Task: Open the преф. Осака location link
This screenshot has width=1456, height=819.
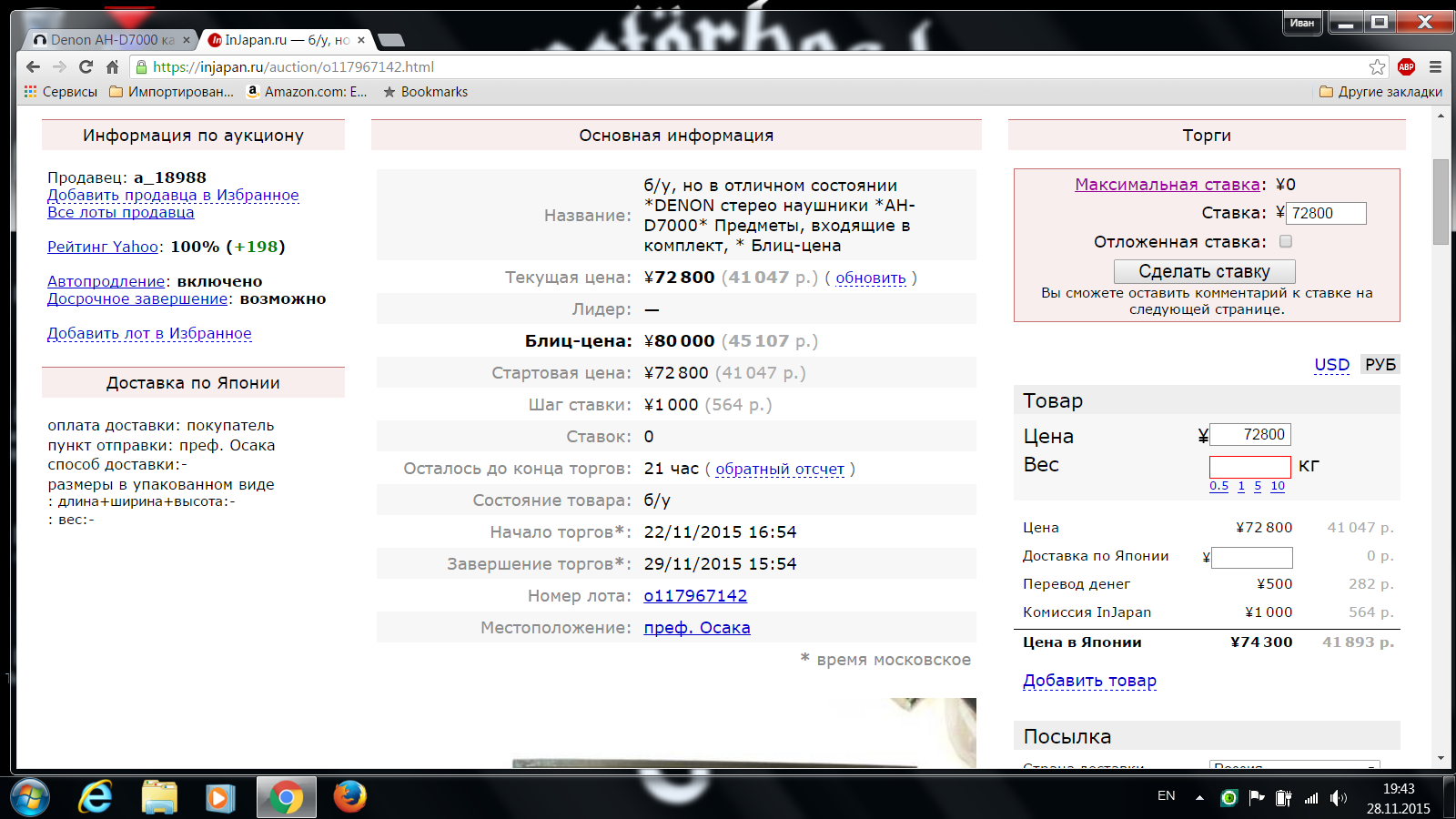Action: (x=697, y=628)
